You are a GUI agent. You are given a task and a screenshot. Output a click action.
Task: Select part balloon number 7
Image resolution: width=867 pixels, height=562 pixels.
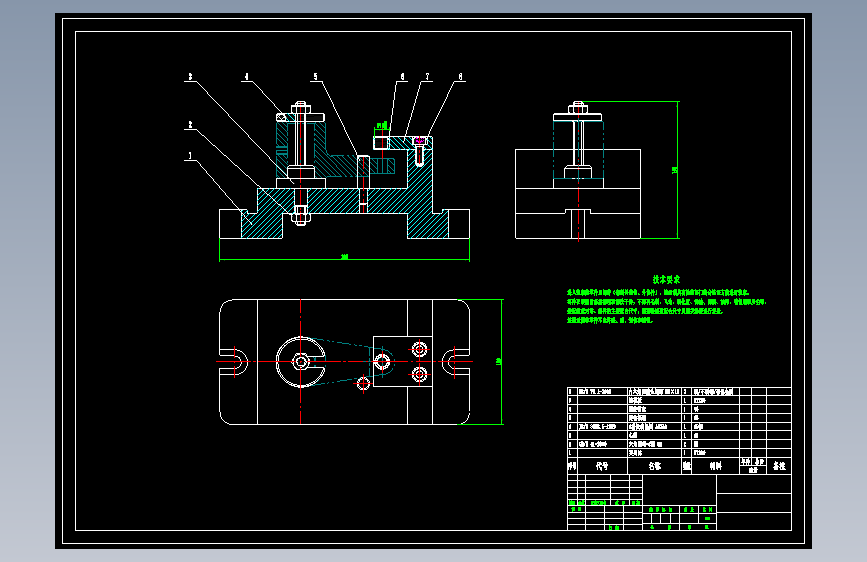[x=427, y=76]
